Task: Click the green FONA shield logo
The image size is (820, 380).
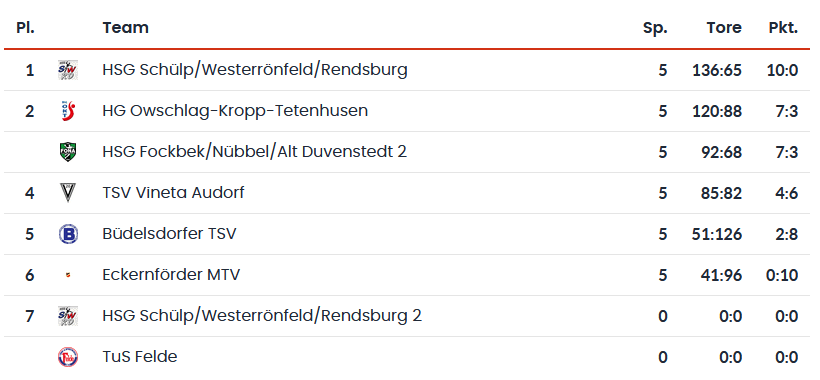Action: [x=67, y=152]
